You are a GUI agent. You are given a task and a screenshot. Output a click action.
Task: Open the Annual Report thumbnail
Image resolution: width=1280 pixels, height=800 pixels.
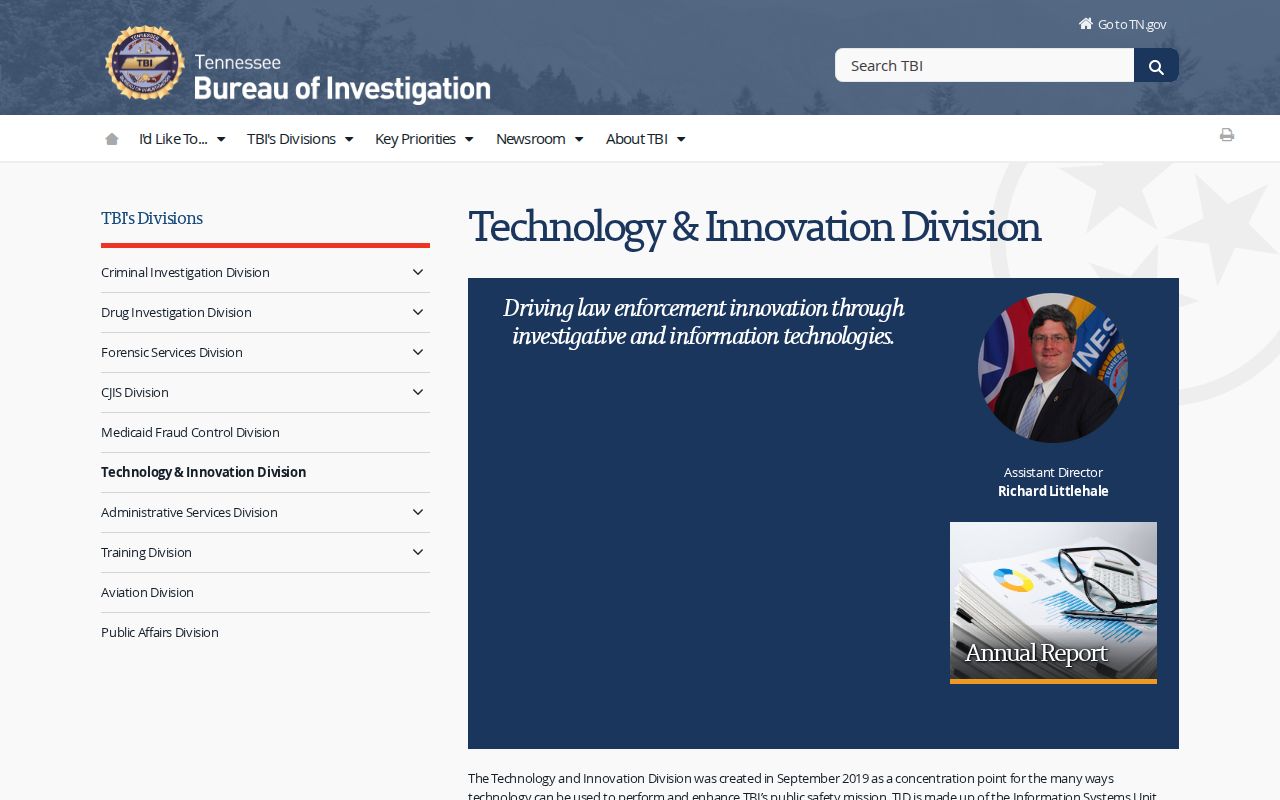click(x=1053, y=603)
